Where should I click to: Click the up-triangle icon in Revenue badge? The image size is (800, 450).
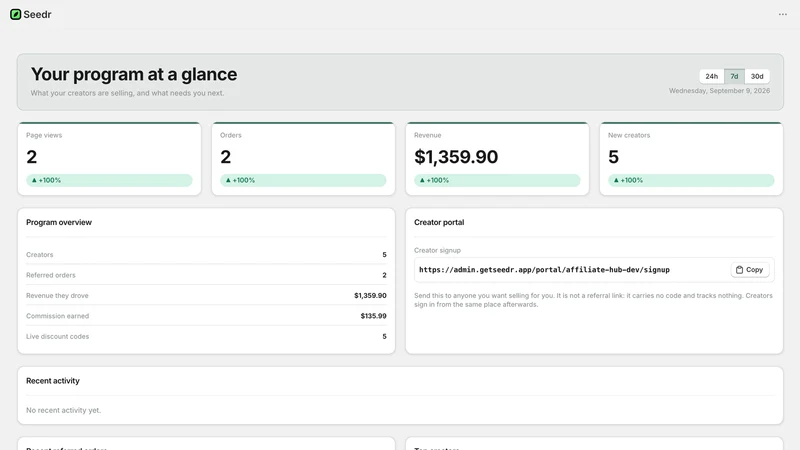coord(422,180)
